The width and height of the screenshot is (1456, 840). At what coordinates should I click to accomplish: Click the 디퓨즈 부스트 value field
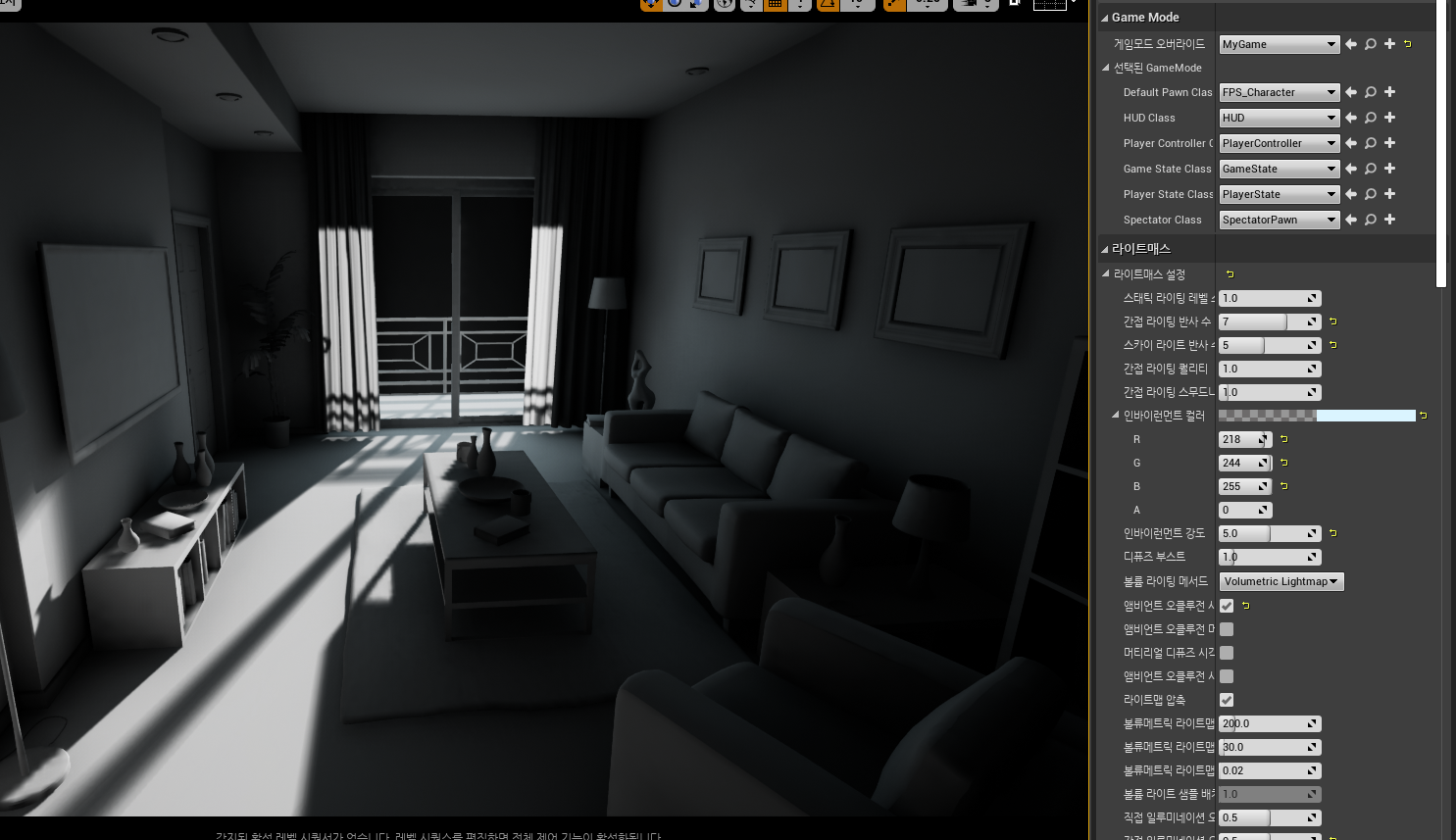pyautogui.click(x=1270, y=557)
